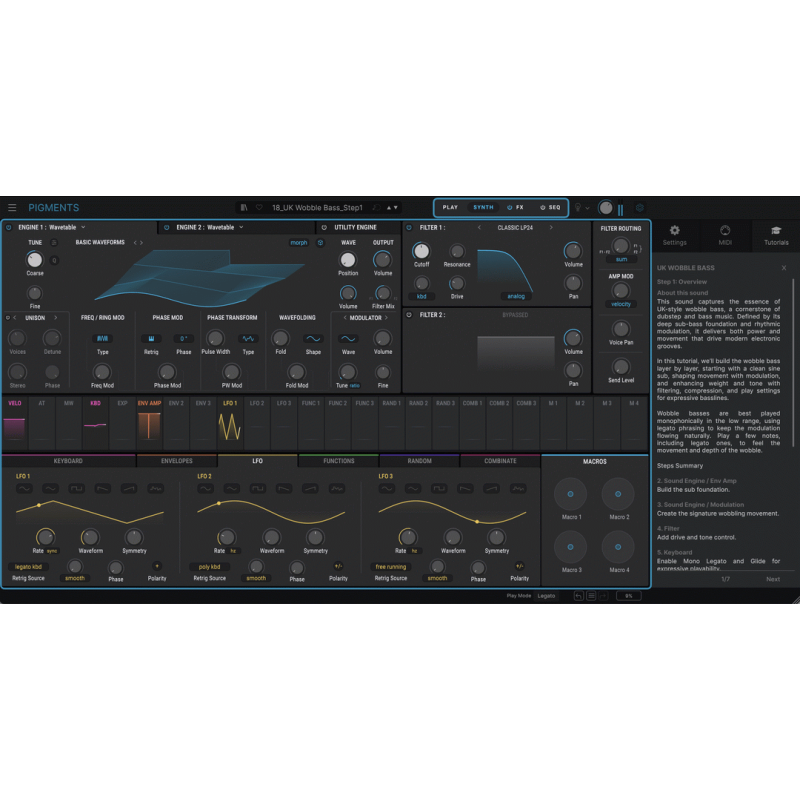The width and height of the screenshot is (800, 800).
Task: Switch to next Unison mode arrow
Action: click(x=55, y=318)
